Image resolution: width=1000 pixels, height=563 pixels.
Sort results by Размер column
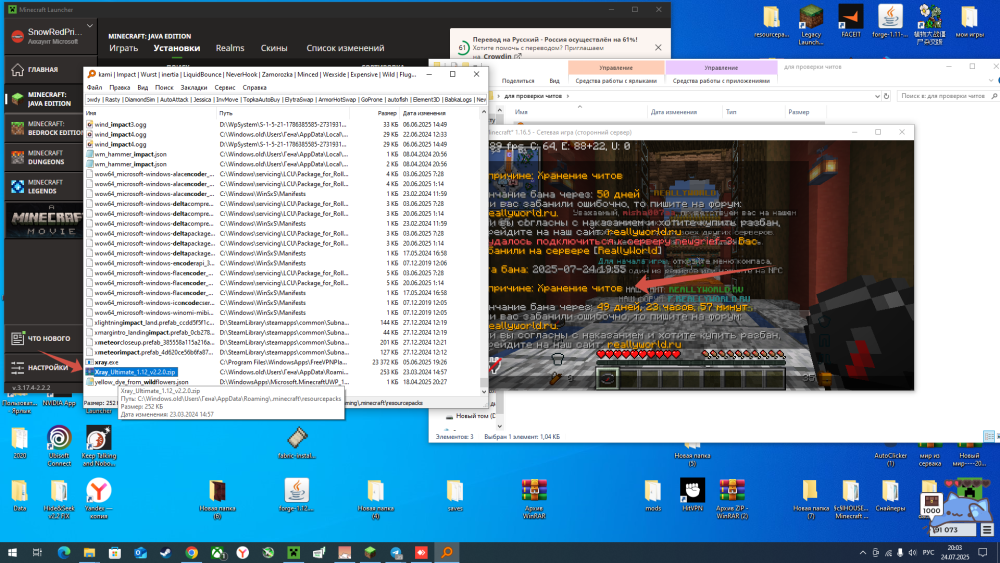click(x=375, y=113)
